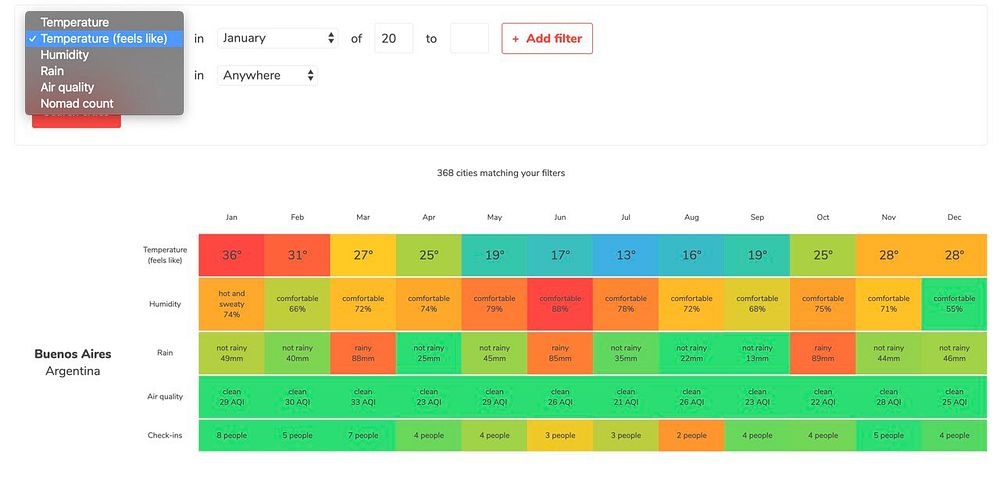Click the rainy 85mm June cell

560,353
